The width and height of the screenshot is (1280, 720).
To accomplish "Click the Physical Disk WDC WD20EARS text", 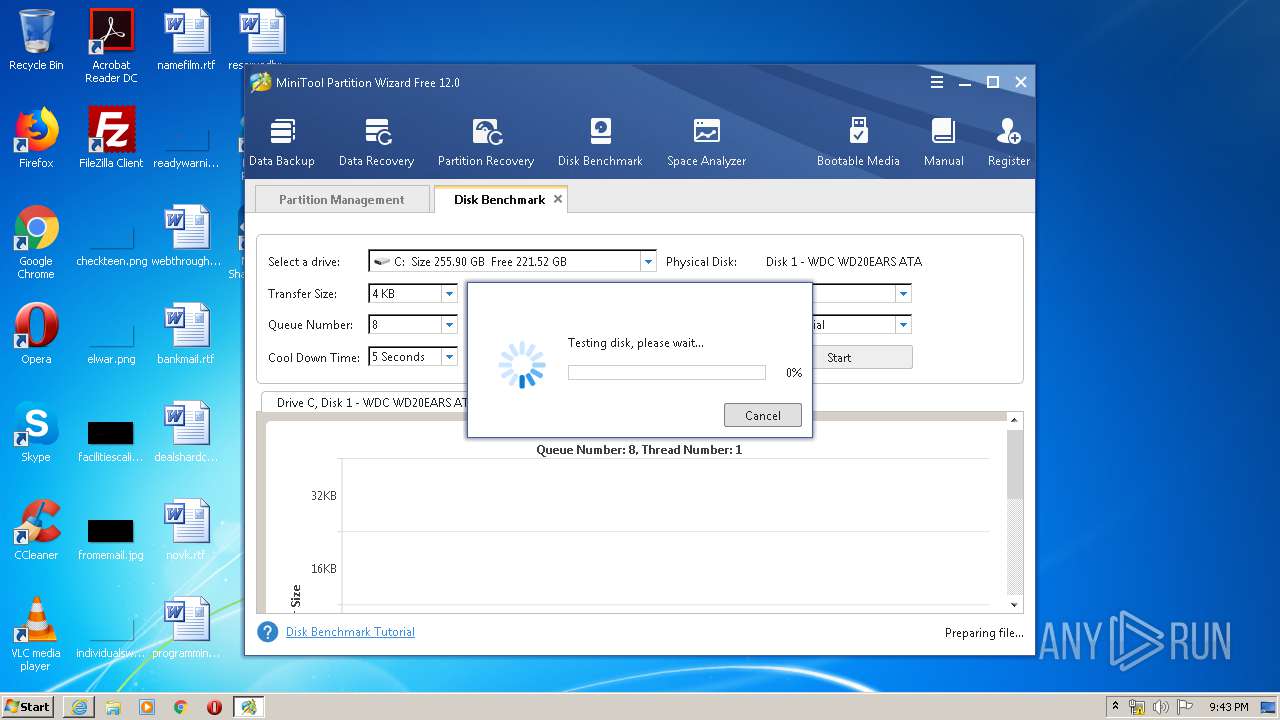I will (x=844, y=262).
